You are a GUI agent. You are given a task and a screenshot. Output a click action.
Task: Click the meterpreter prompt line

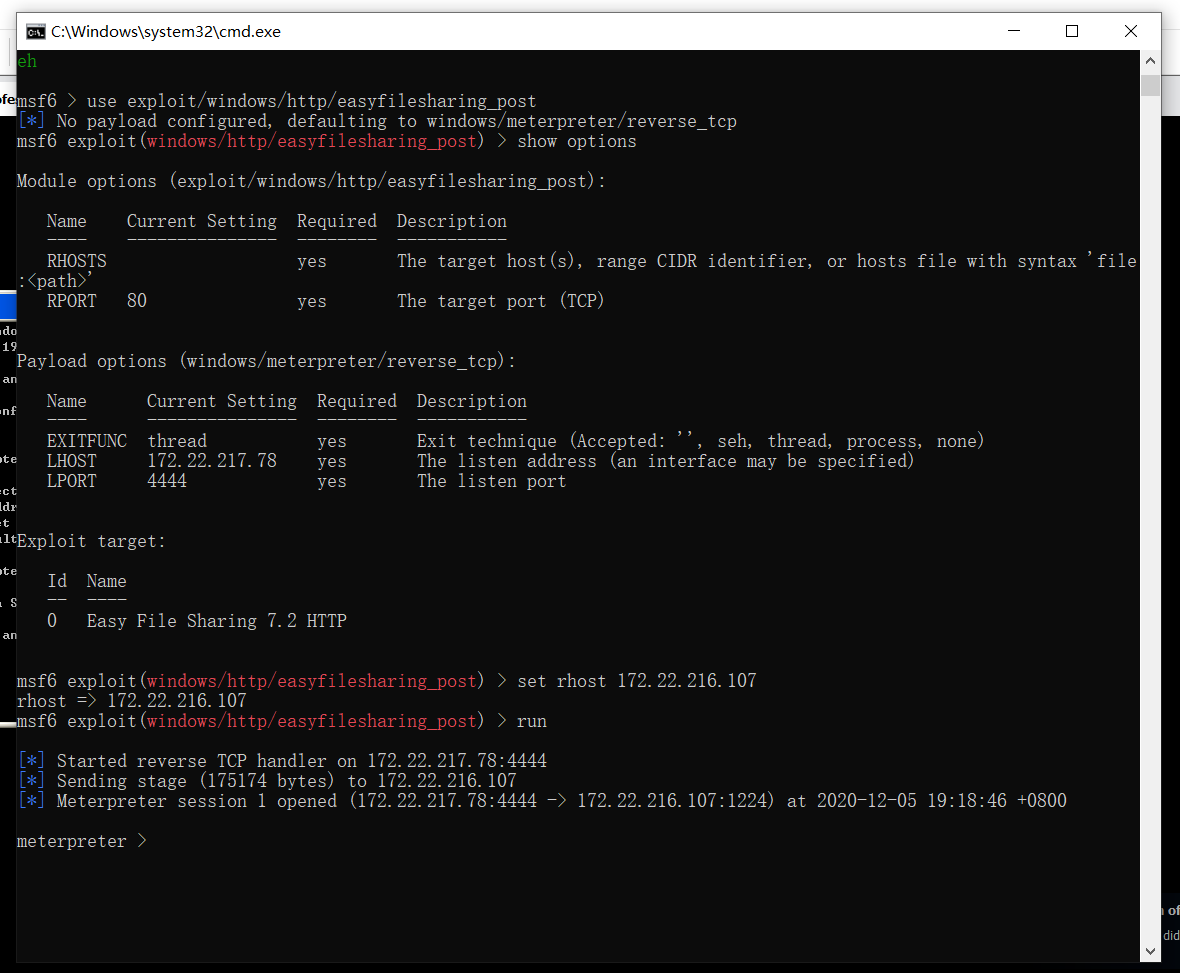81,841
